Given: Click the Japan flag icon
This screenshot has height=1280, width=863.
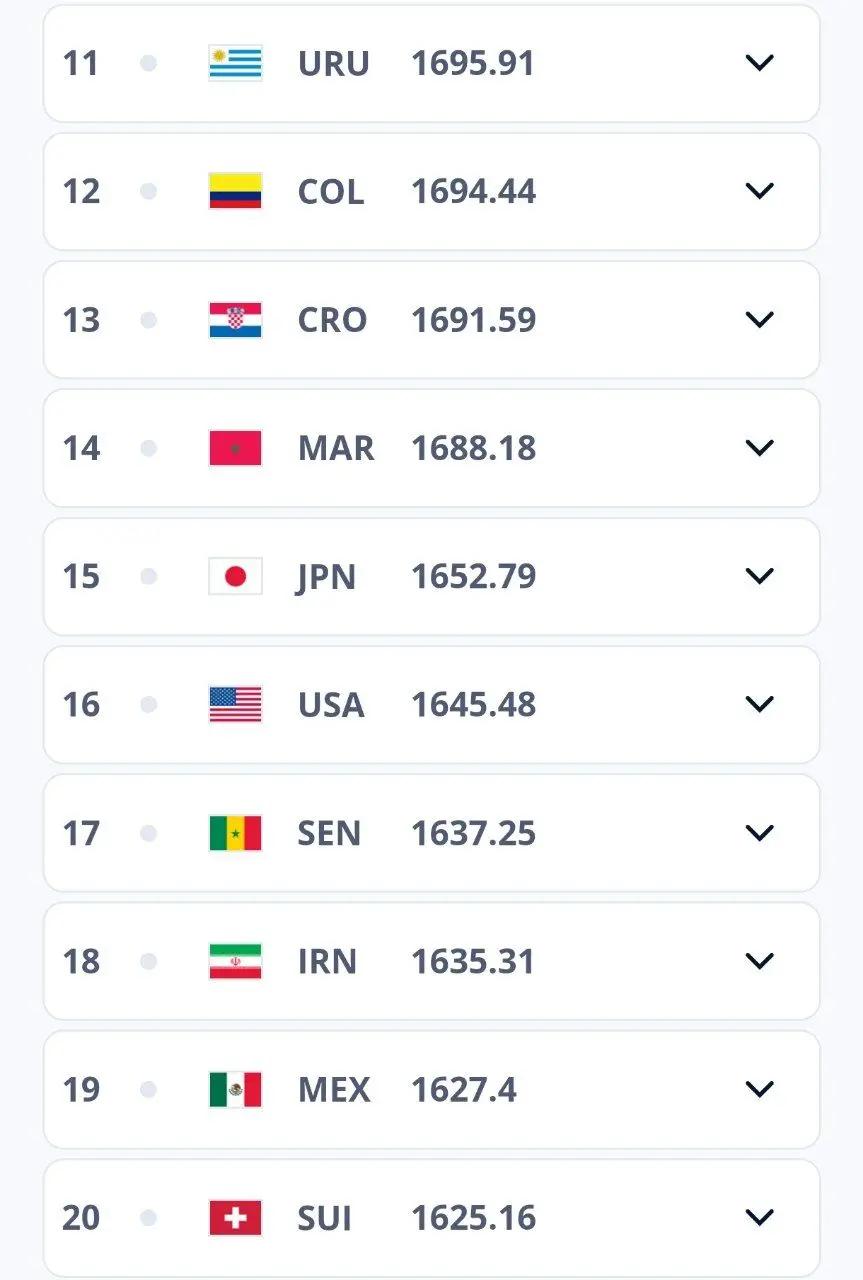Looking at the screenshot, I should tap(235, 576).
